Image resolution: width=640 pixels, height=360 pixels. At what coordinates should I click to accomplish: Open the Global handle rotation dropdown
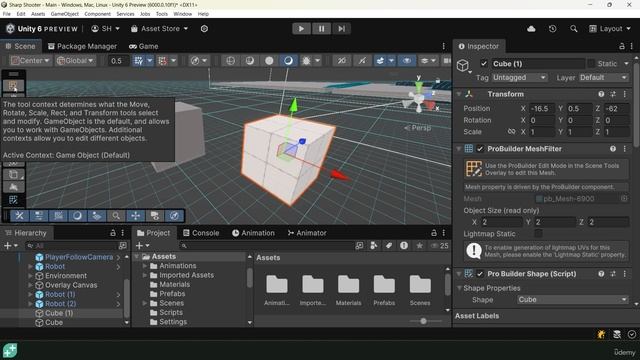75,60
